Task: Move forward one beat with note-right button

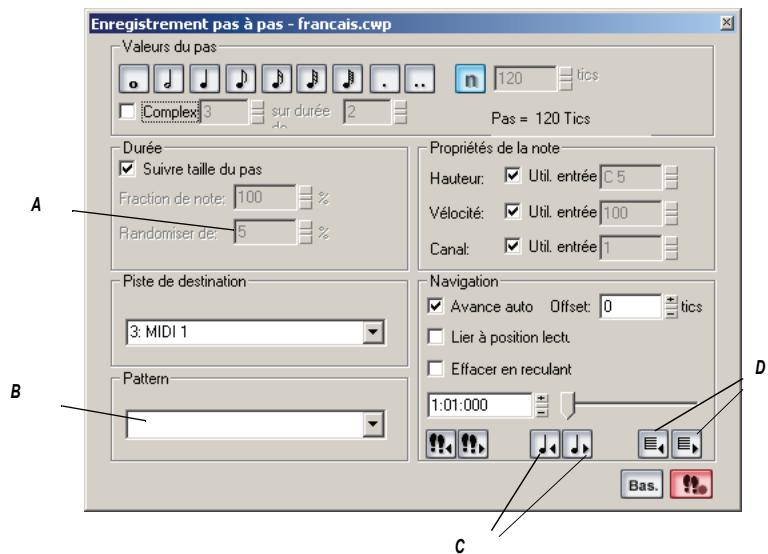Action: (577, 444)
